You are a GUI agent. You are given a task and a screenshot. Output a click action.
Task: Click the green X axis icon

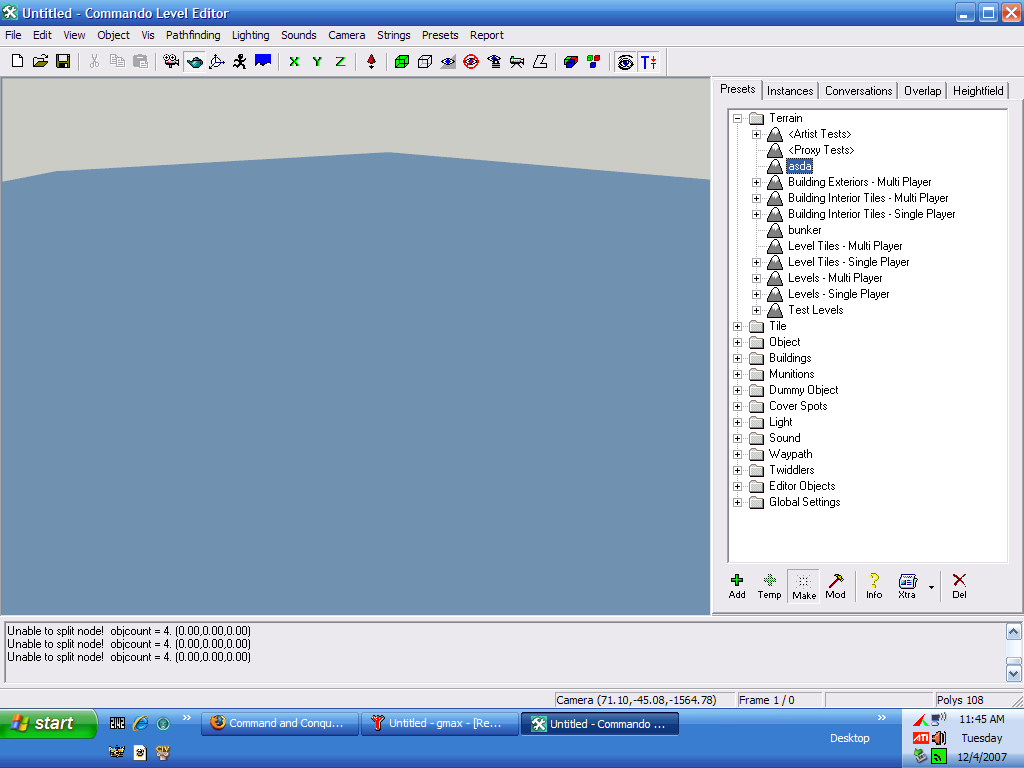coord(294,62)
